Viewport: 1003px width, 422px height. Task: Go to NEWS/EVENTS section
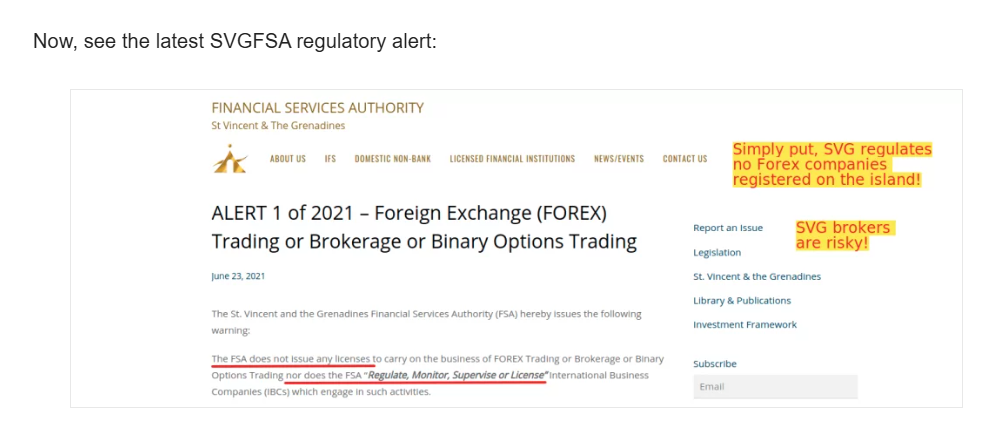pyautogui.click(x=619, y=159)
